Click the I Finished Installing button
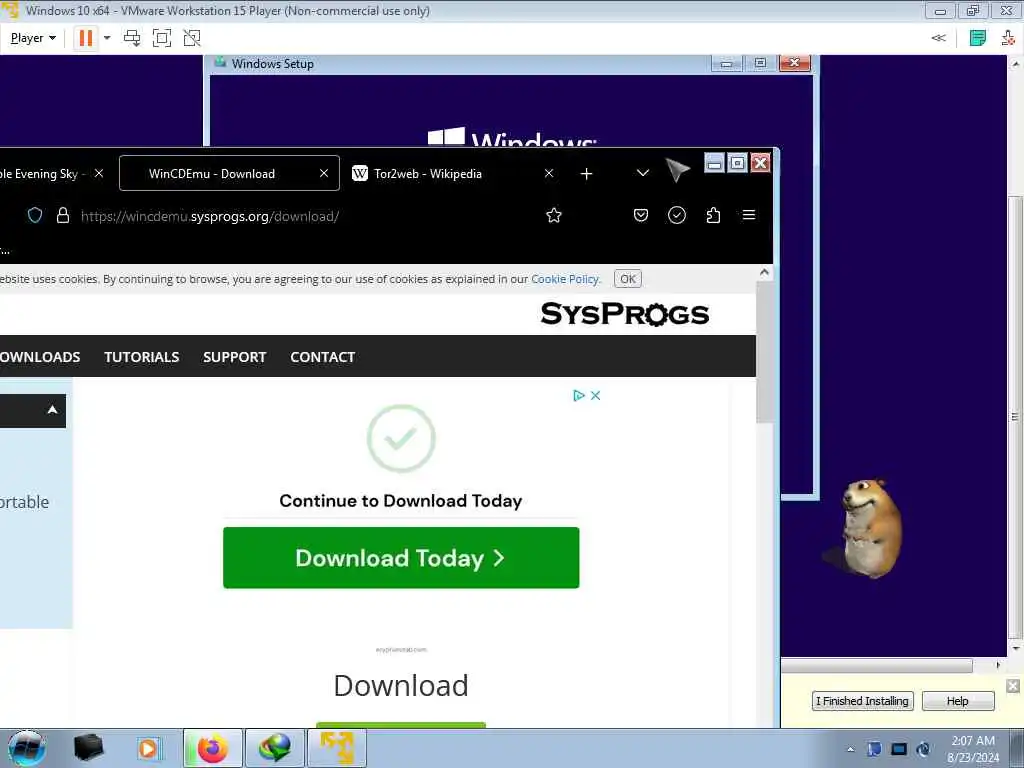The image size is (1024, 768). (862, 701)
